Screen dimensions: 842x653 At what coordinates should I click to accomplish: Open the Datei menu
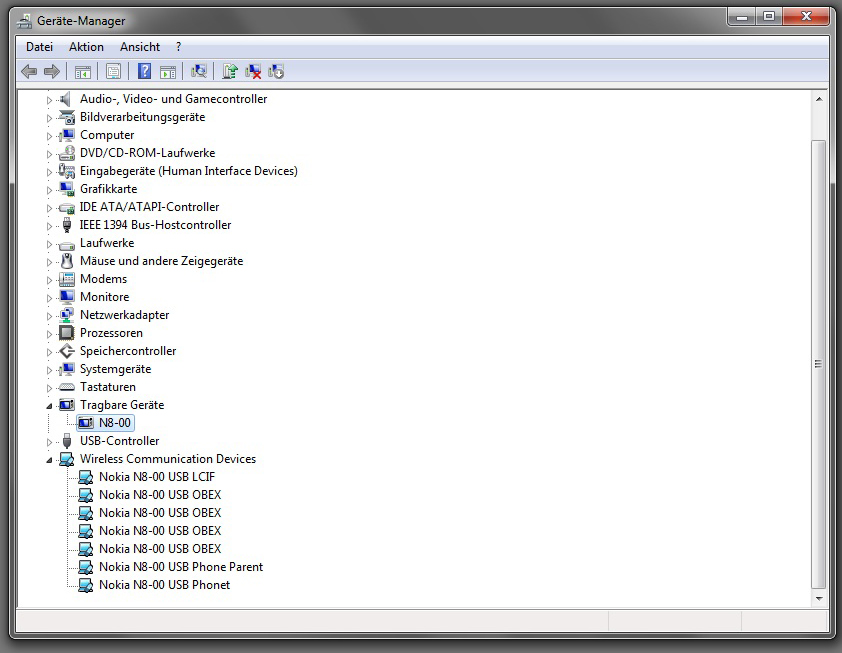point(39,47)
